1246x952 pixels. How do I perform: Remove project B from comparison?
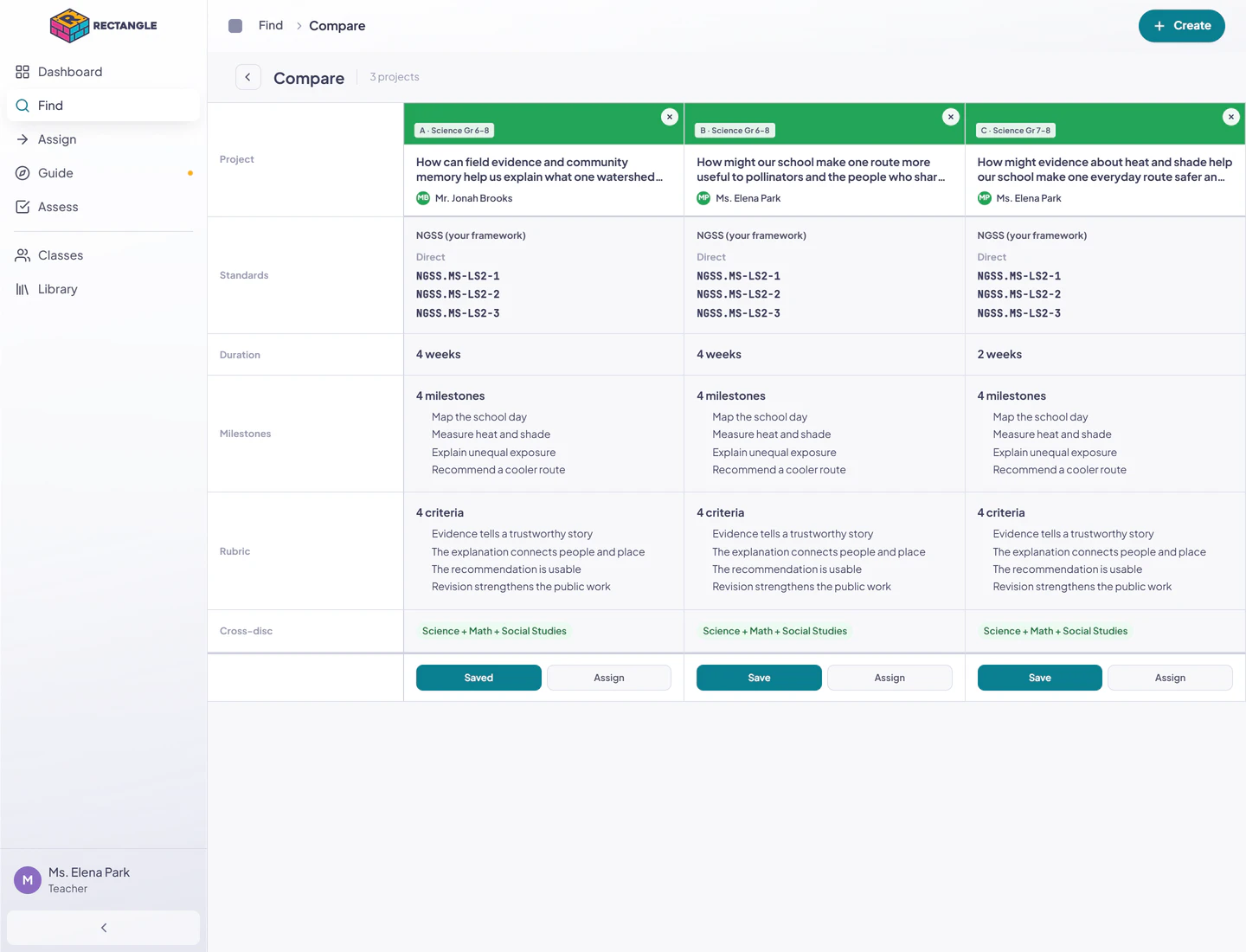click(951, 117)
